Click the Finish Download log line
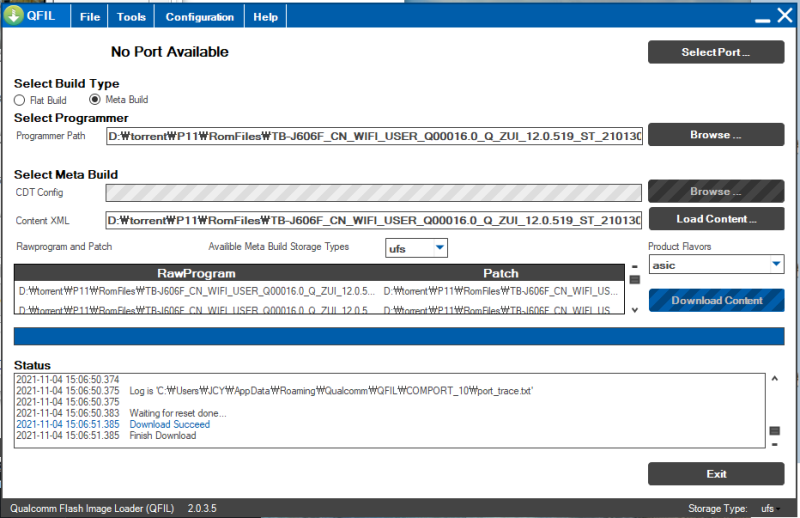Image resolution: width=800 pixels, height=518 pixels. 163,435
